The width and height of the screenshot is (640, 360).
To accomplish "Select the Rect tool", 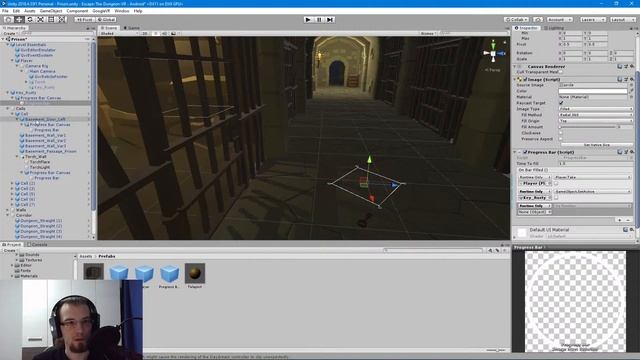I will tap(51, 20).
